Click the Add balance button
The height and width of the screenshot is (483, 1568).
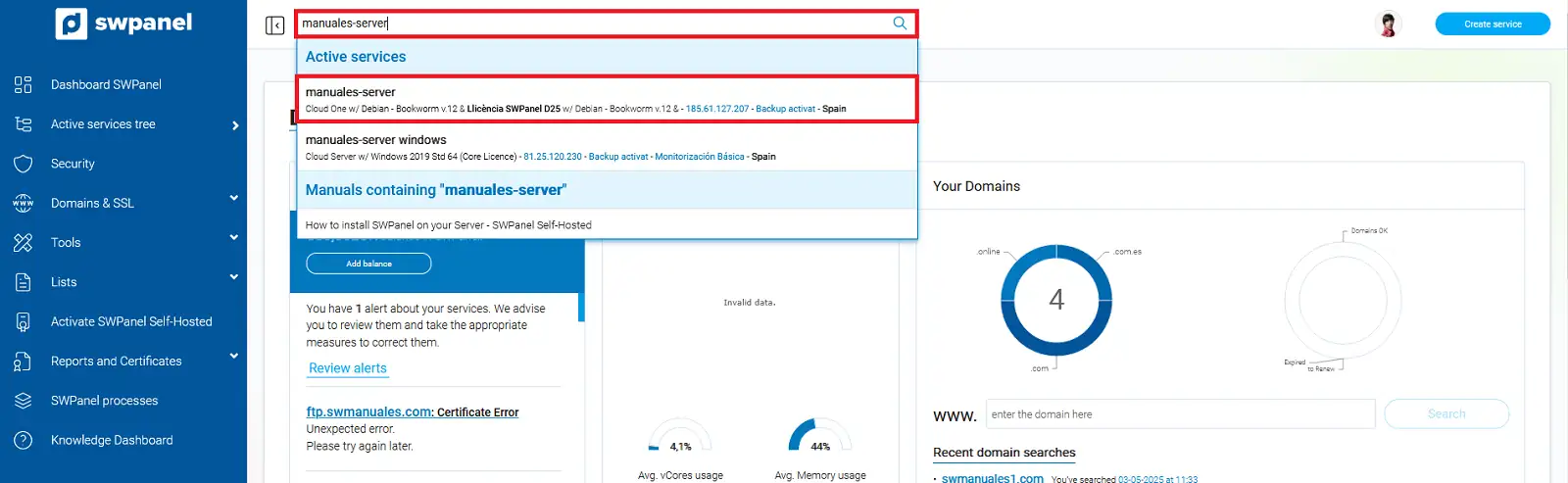click(368, 264)
